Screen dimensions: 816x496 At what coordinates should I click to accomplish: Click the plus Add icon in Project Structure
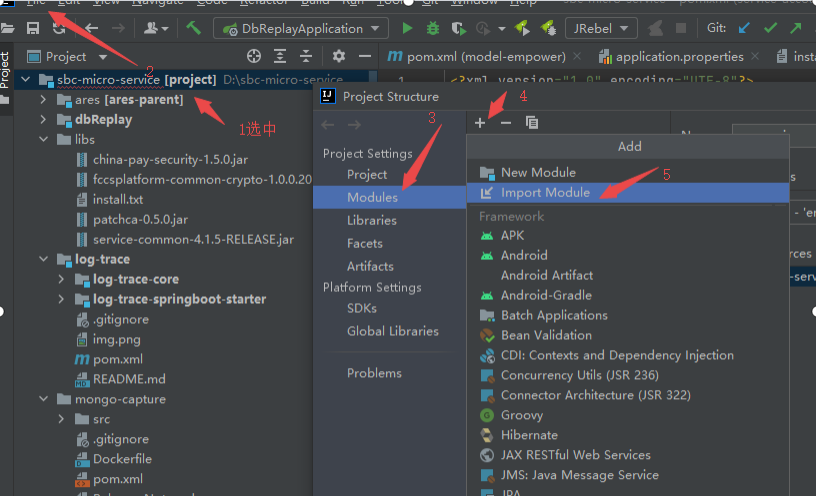click(x=480, y=123)
